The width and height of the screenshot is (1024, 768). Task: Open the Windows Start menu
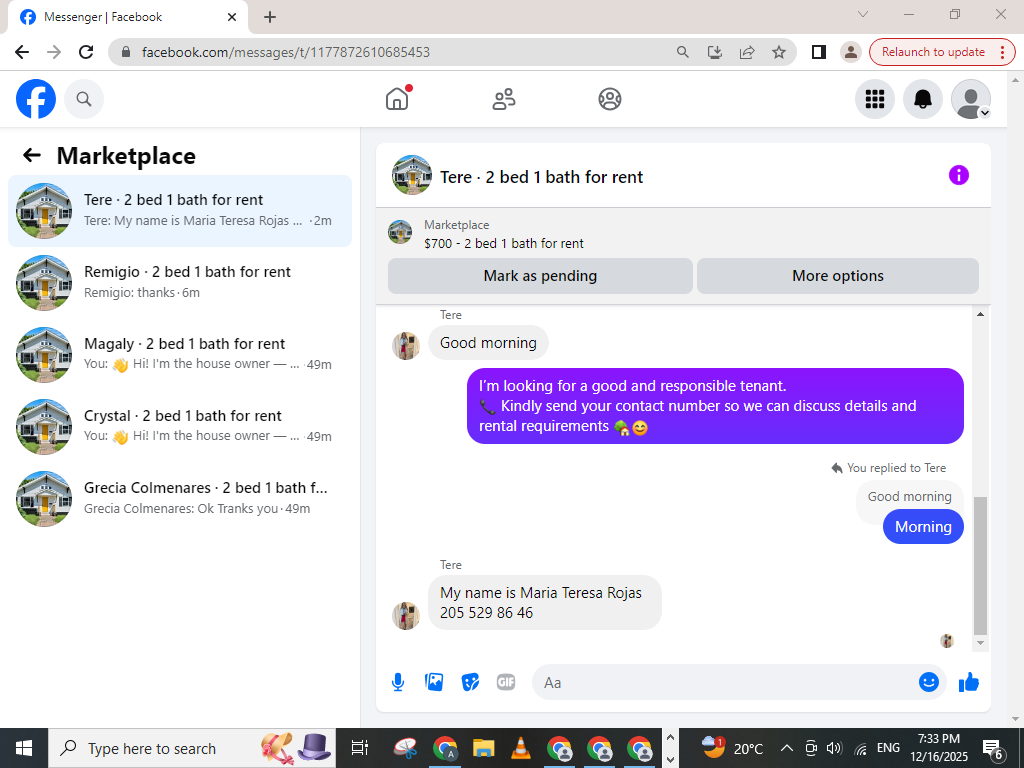tap(24, 748)
